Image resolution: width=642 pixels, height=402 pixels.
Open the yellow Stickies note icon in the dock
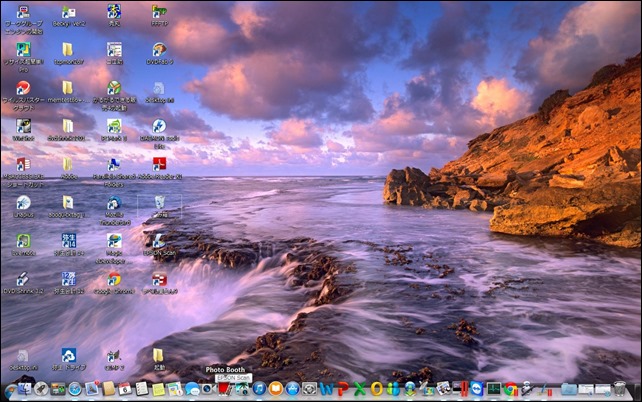pyautogui.click(x=158, y=388)
